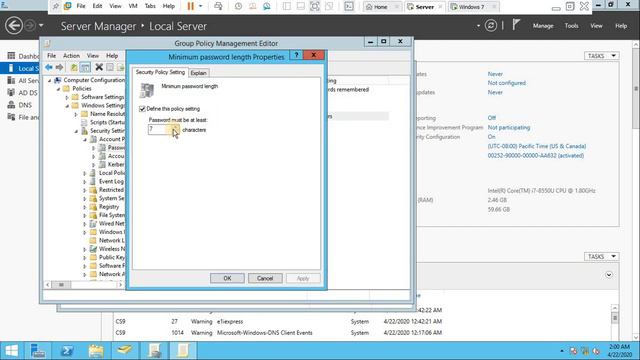This screenshot has height=360, width=640.
Task: Click show/hide console tree toolbar icon
Action: pyautogui.click(x=85, y=67)
